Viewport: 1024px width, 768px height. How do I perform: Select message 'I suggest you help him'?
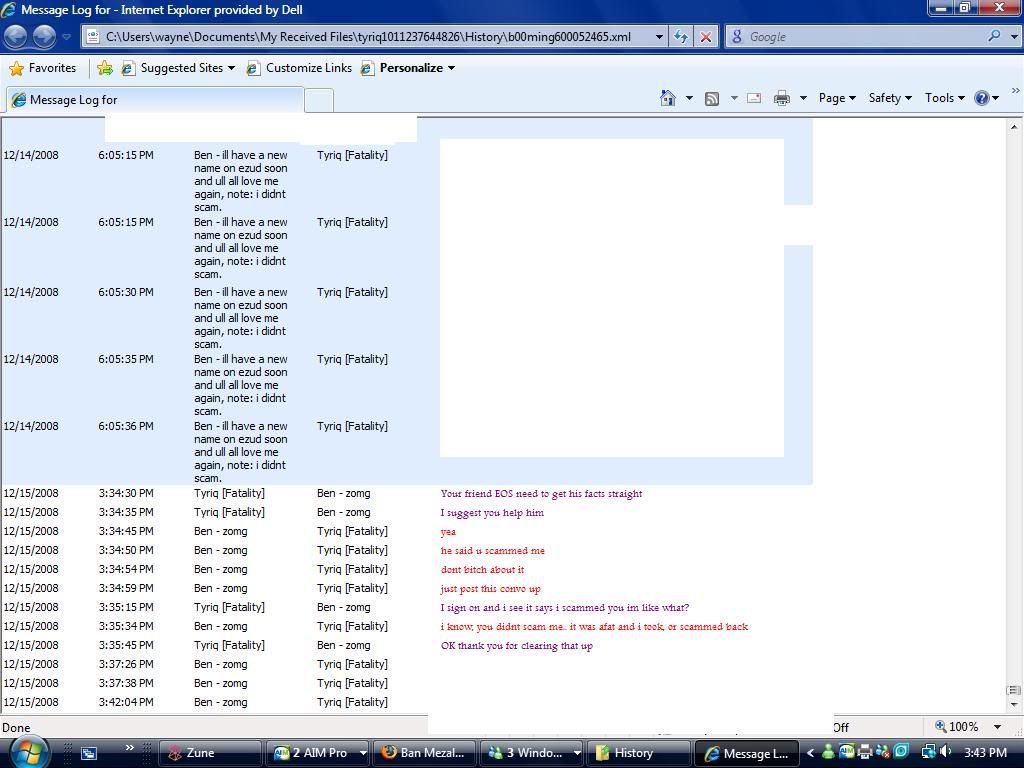(492, 513)
